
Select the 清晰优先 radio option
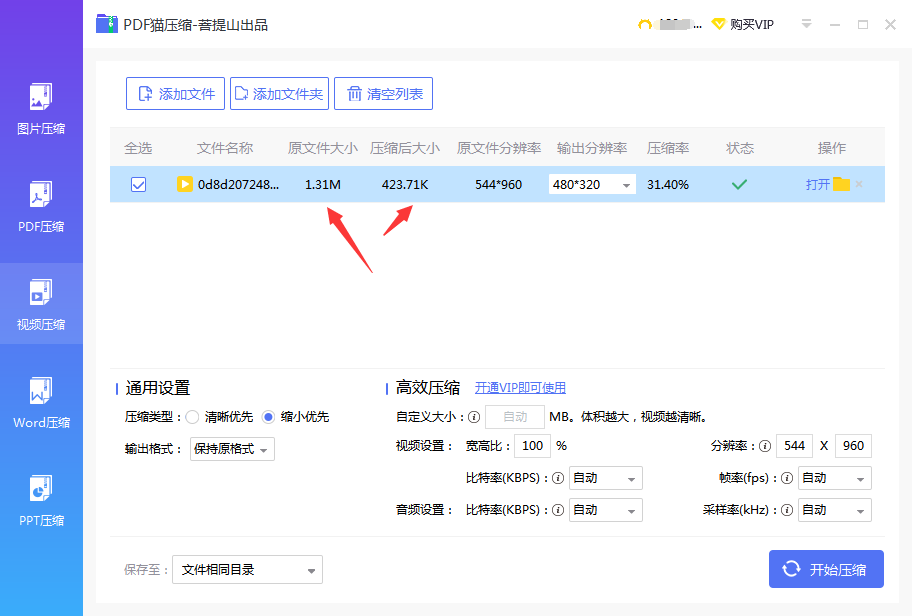pyautogui.click(x=192, y=417)
